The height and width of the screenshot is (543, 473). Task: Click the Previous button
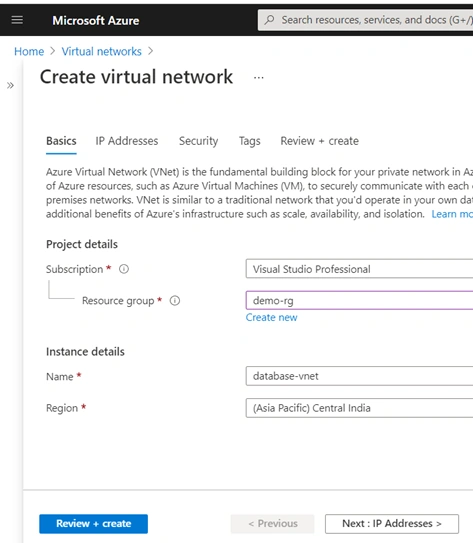click(273, 524)
